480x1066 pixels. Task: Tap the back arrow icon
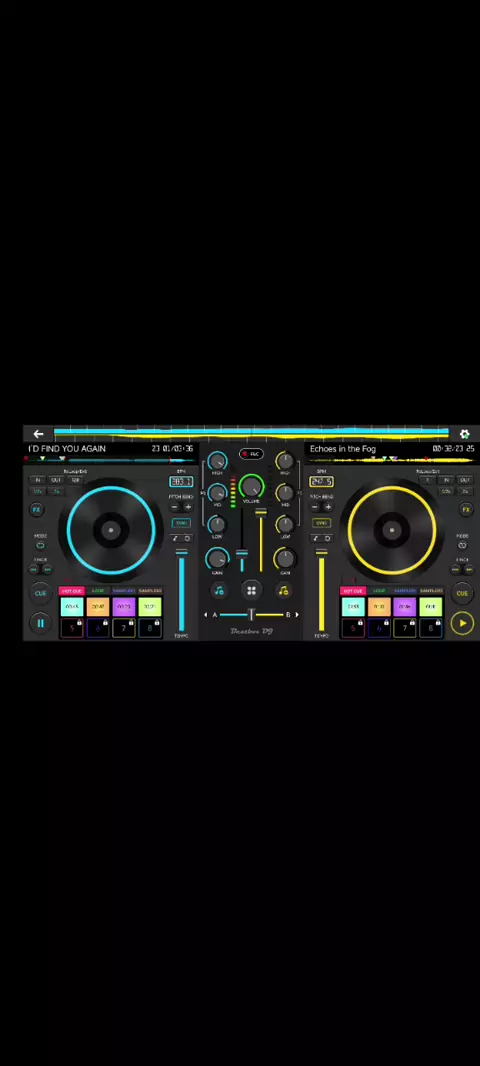pyautogui.click(x=38, y=434)
